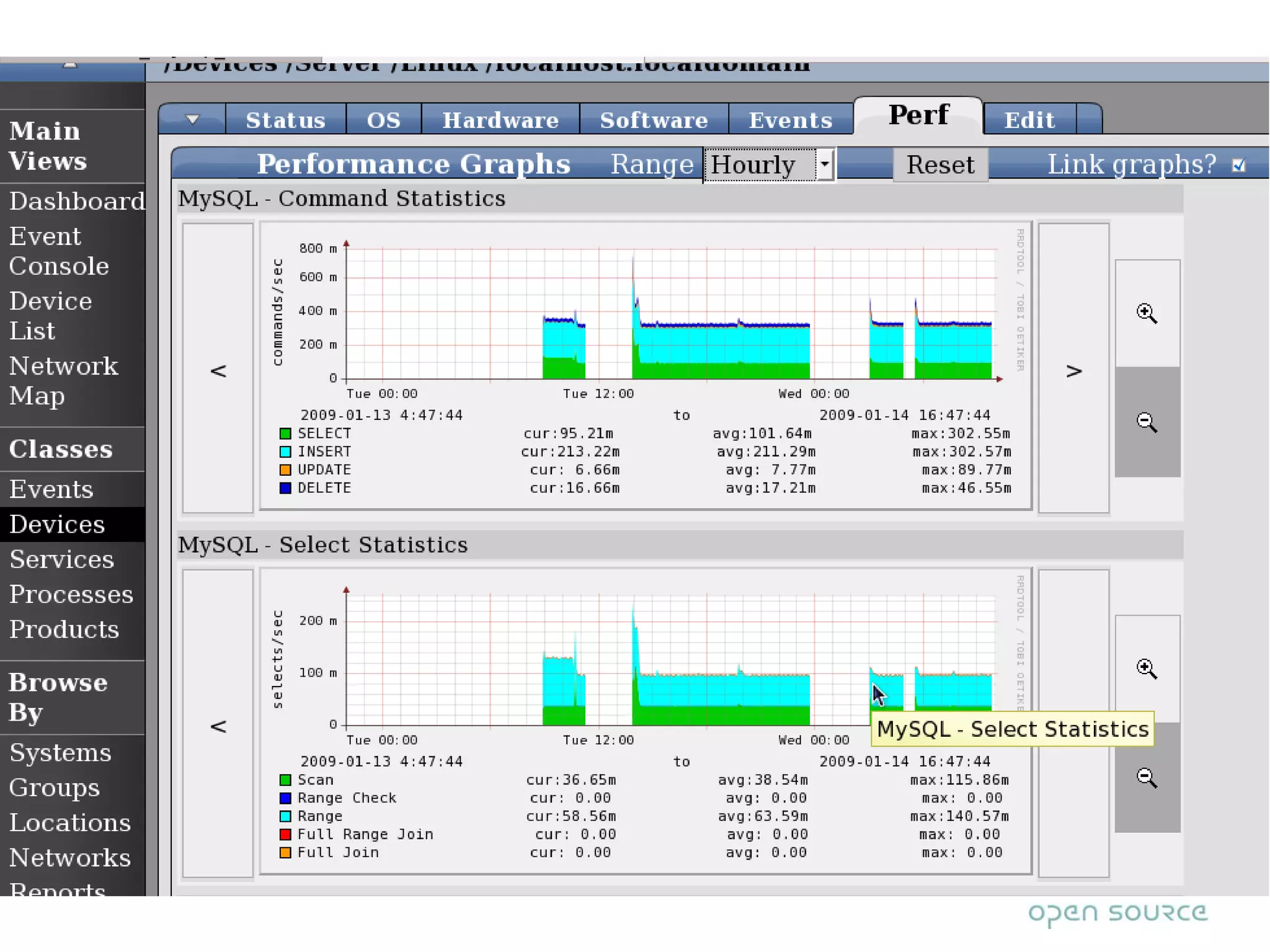Go to the Dashboard view
The height and width of the screenshot is (952, 1270).
(77, 201)
